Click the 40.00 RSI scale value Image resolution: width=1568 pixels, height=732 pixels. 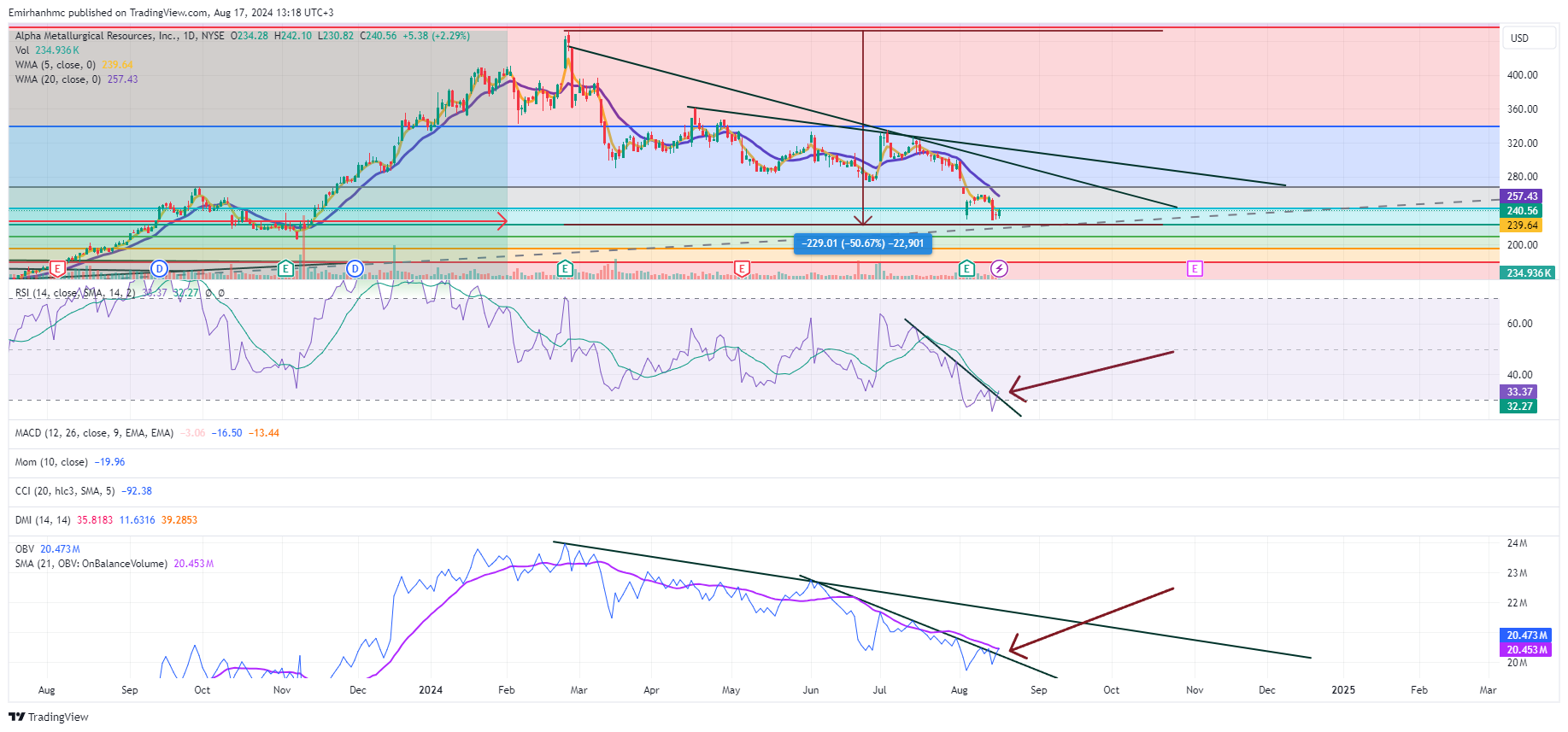point(1519,375)
